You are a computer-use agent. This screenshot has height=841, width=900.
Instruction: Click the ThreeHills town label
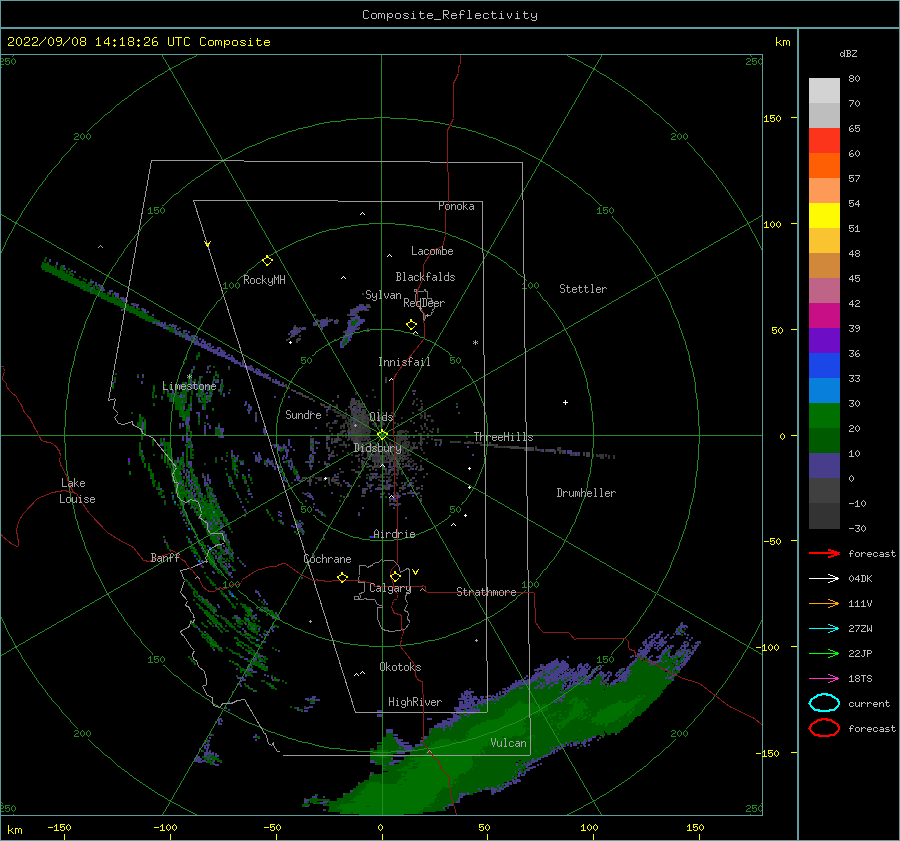(x=503, y=437)
